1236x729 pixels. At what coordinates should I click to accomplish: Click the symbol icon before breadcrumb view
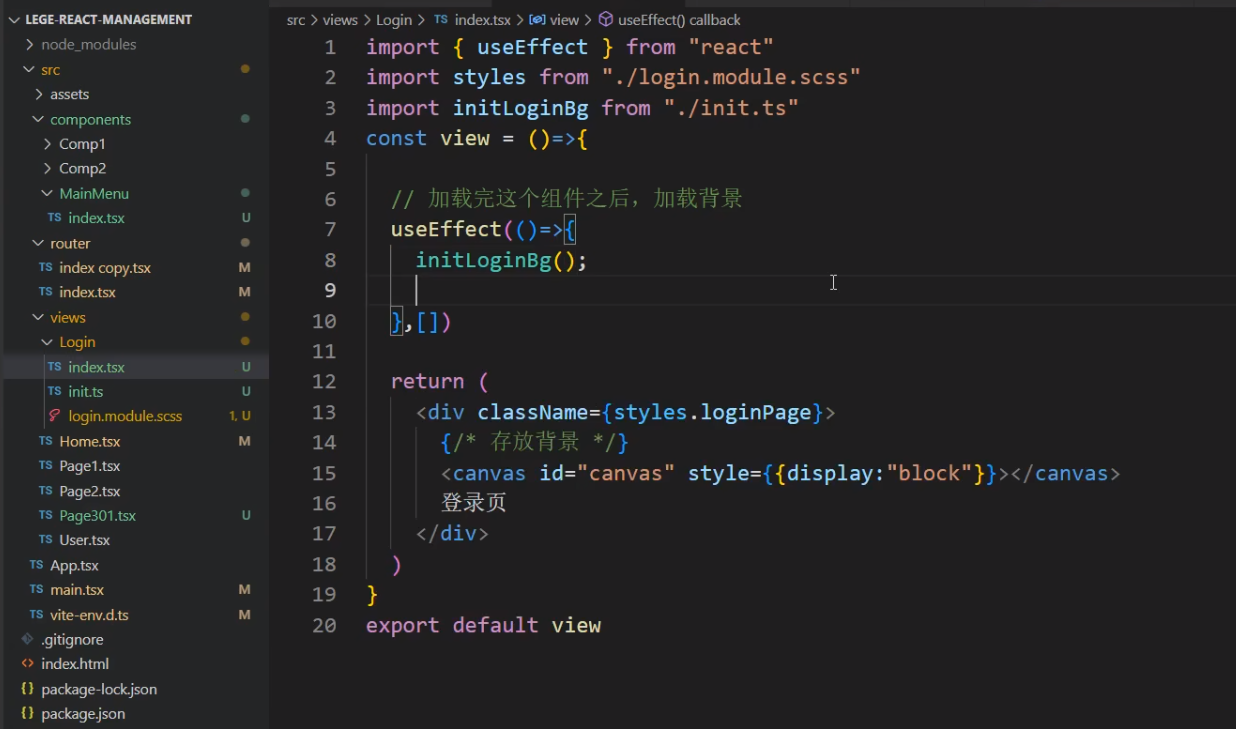click(537, 20)
